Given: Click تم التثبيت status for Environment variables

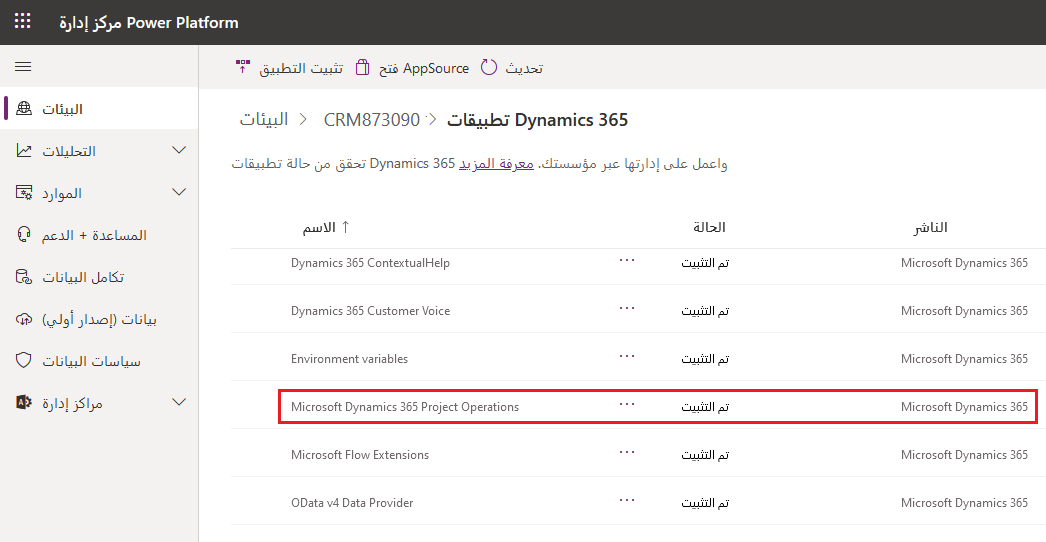Looking at the screenshot, I should (705, 359).
